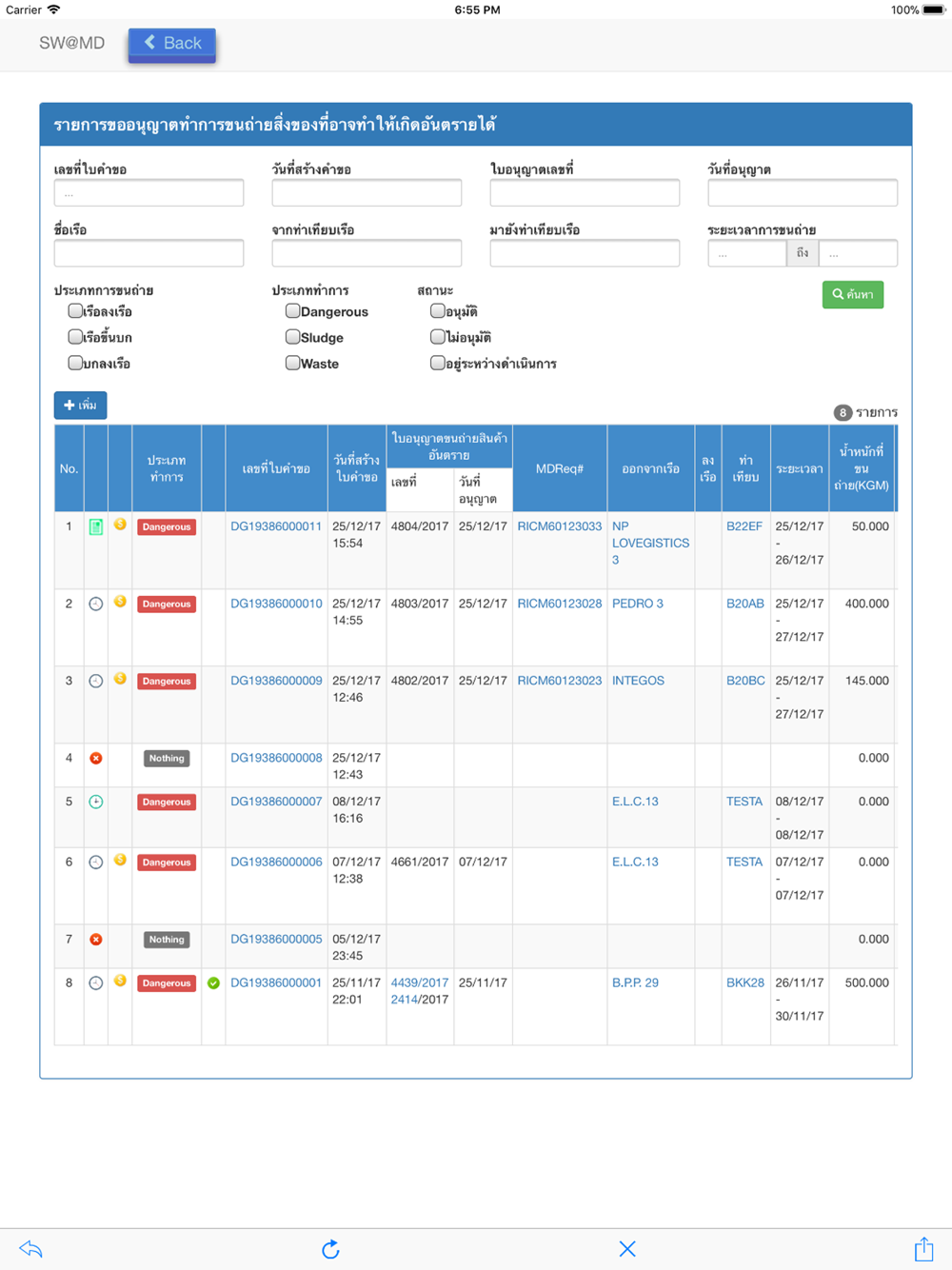The image size is (952, 1270).
Task: Click gold coin icon in row 8
Action: [120, 981]
